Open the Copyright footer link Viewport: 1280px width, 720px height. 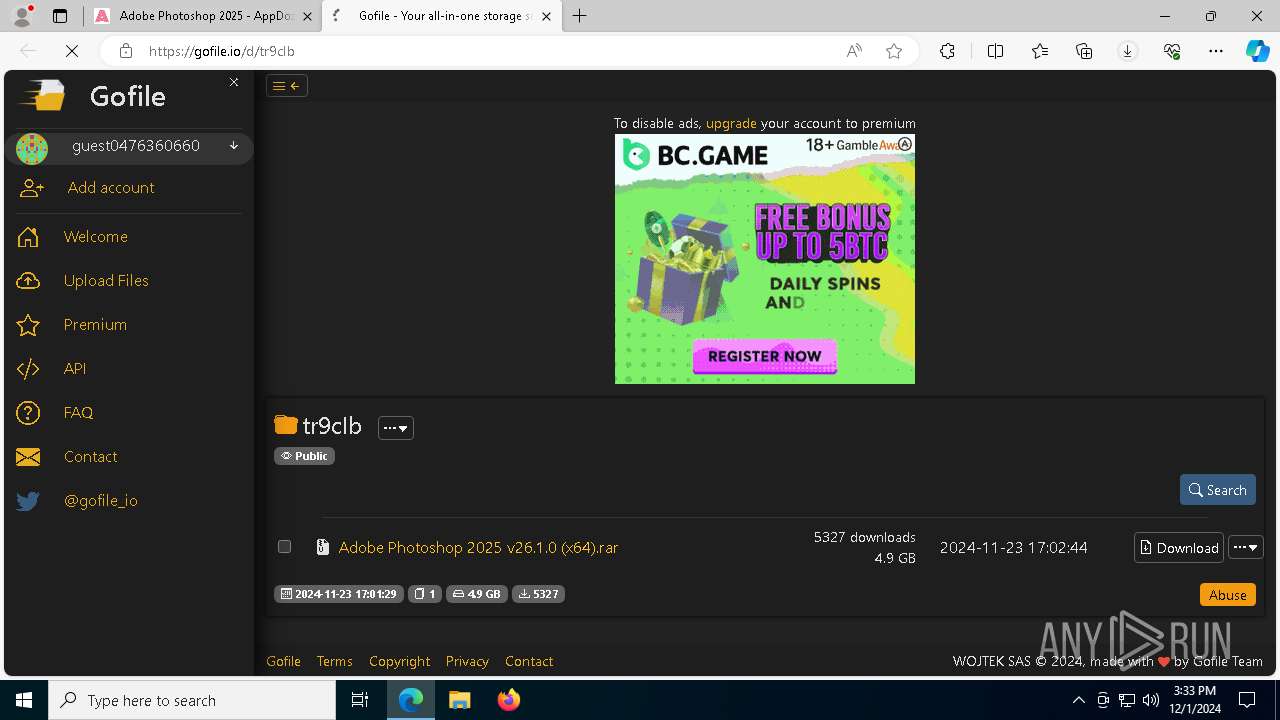click(x=399, y=661)
